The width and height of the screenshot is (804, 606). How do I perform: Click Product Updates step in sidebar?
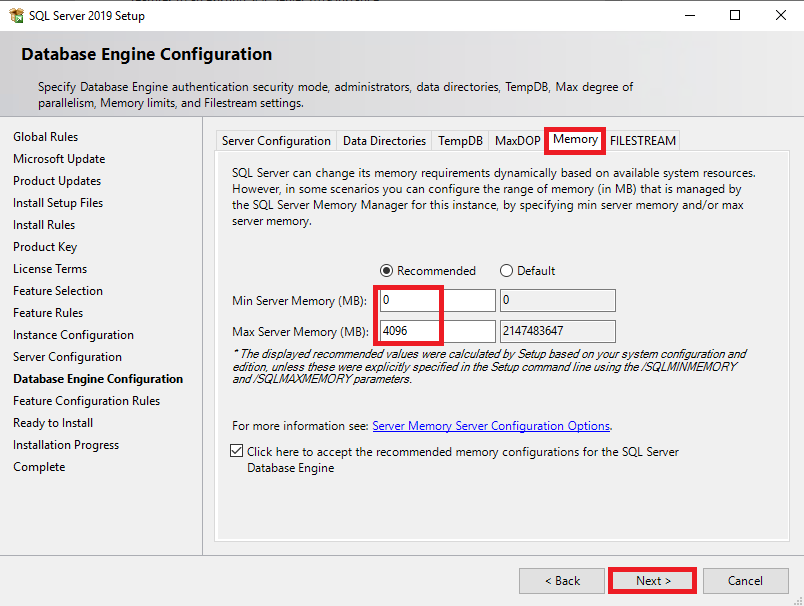pos(57,181)
